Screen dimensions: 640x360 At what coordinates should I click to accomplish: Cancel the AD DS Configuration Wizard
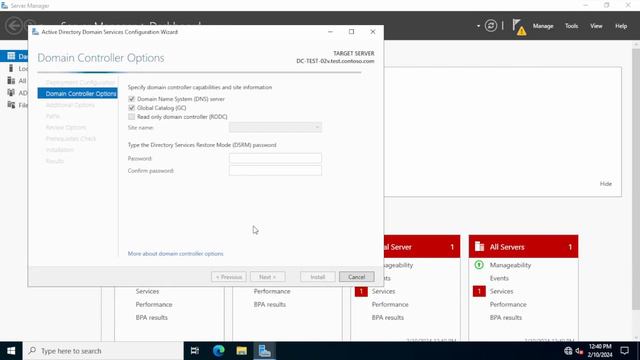click(356, 277)
